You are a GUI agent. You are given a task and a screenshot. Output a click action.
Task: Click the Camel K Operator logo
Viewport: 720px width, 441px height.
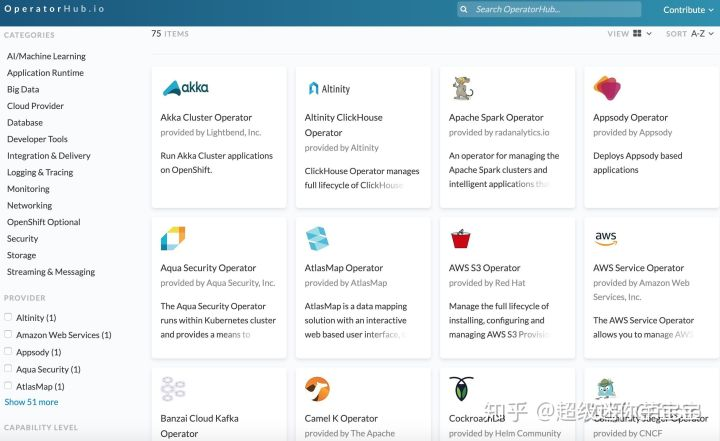(317, 389)
